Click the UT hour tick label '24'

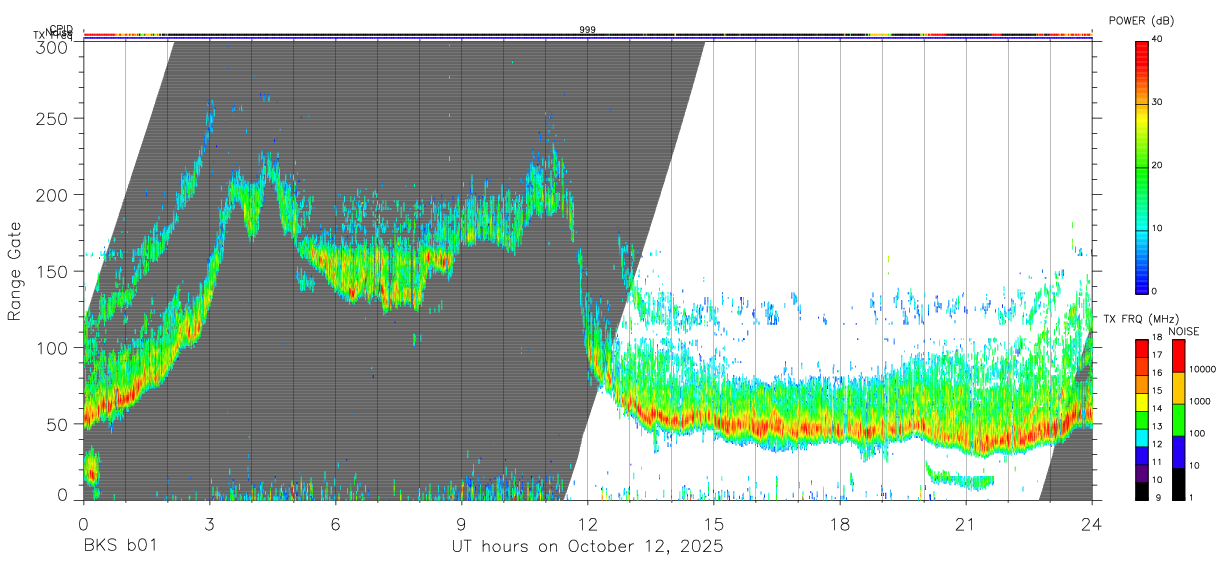point(1091,524)
